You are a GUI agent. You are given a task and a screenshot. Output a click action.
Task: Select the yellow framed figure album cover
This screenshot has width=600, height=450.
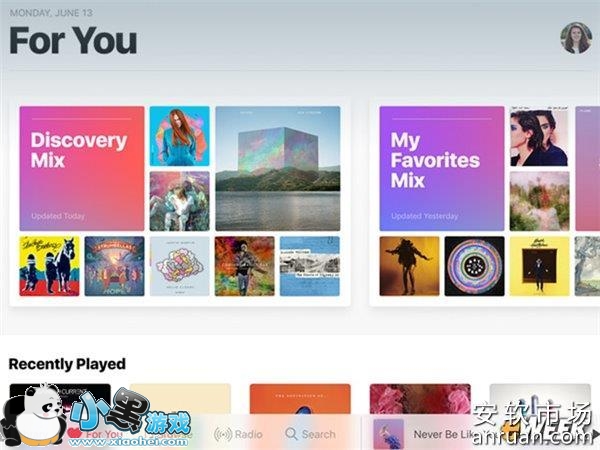pos(540,266)
